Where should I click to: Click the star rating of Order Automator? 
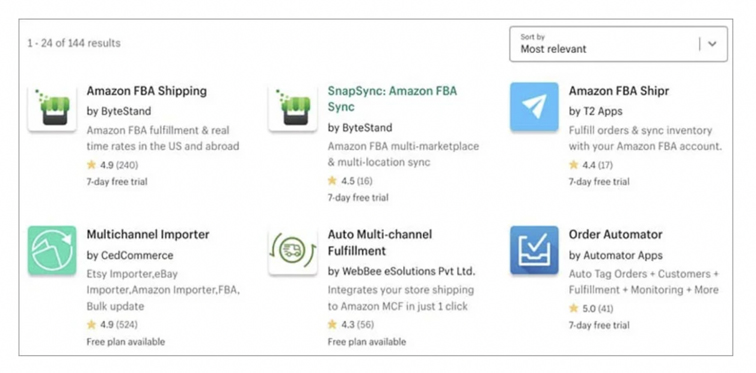(x=591, y=308)
